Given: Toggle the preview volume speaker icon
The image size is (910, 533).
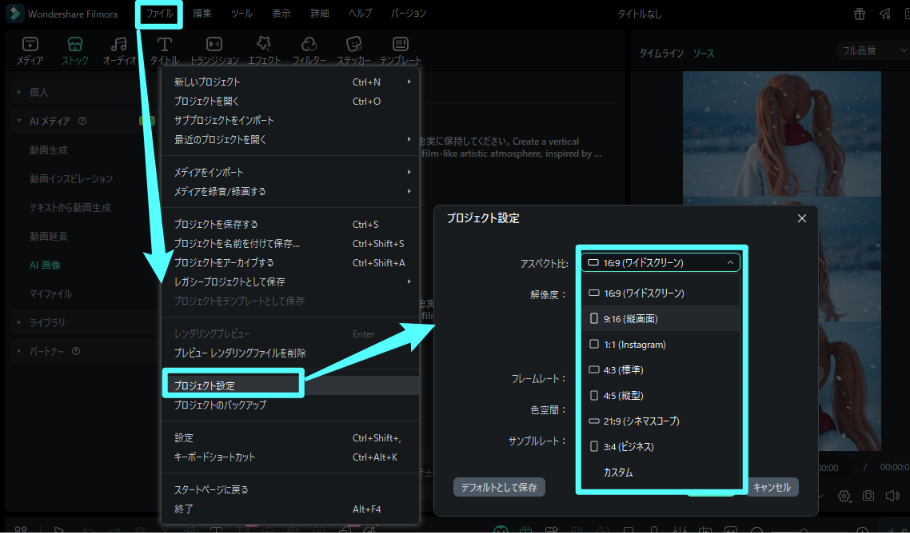Looking at the screenshot, I should (891, 496).
